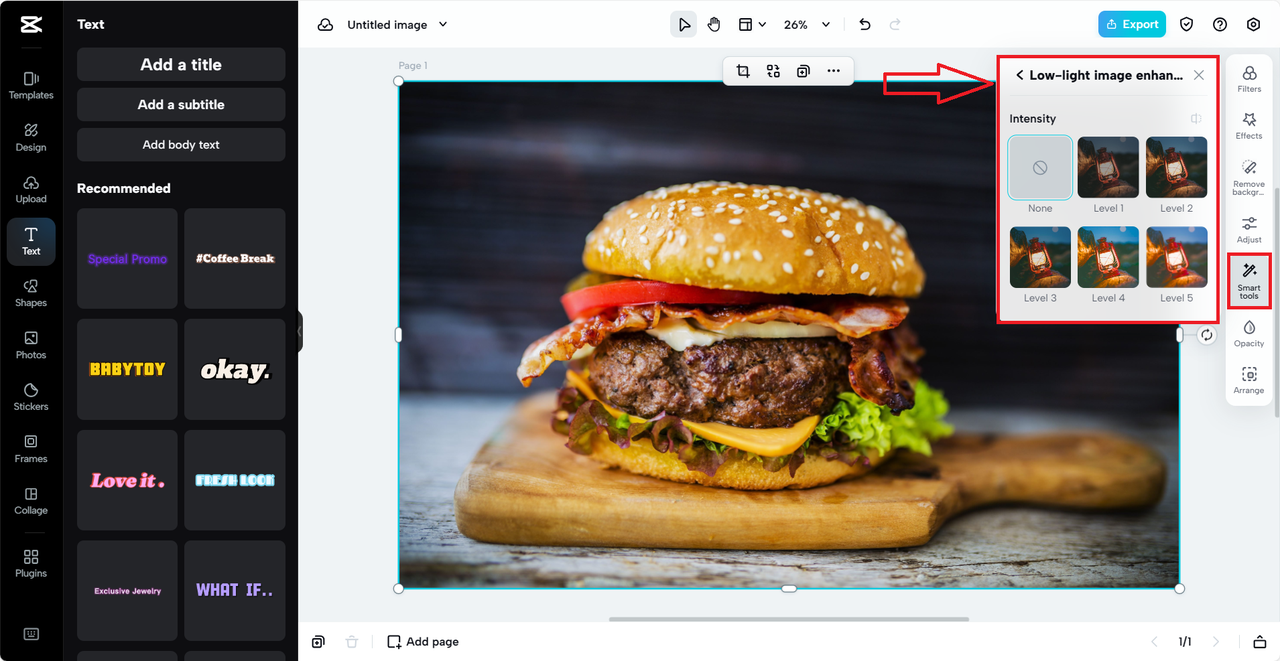Choose the Special Promo text preset
This screenshot has width=1280, height=661.
pyautogui.click(x=127, y=258)
